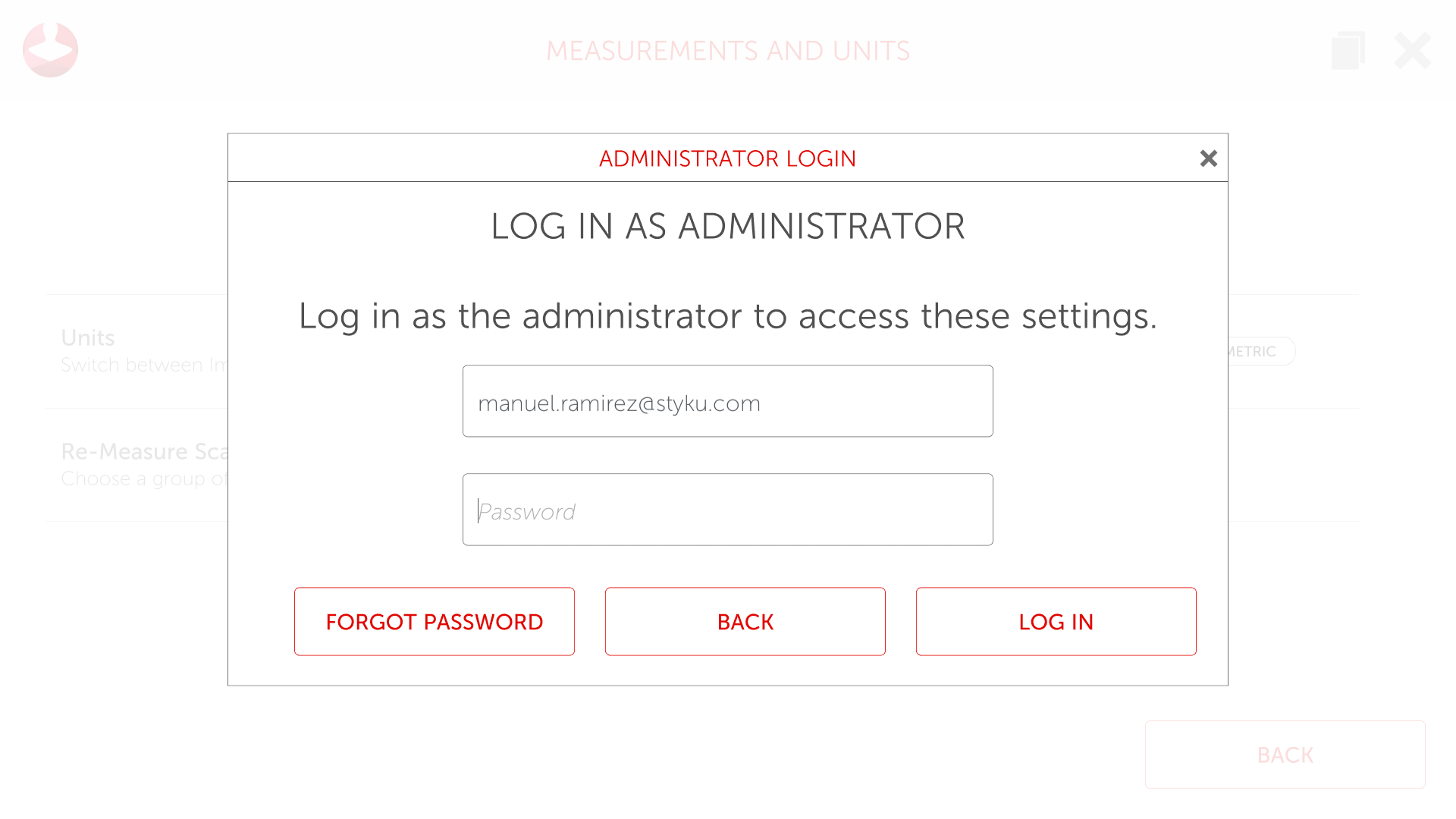
Task: Click the administrator access instruction text
Action: pyautogui.click(x=727, y=315)
